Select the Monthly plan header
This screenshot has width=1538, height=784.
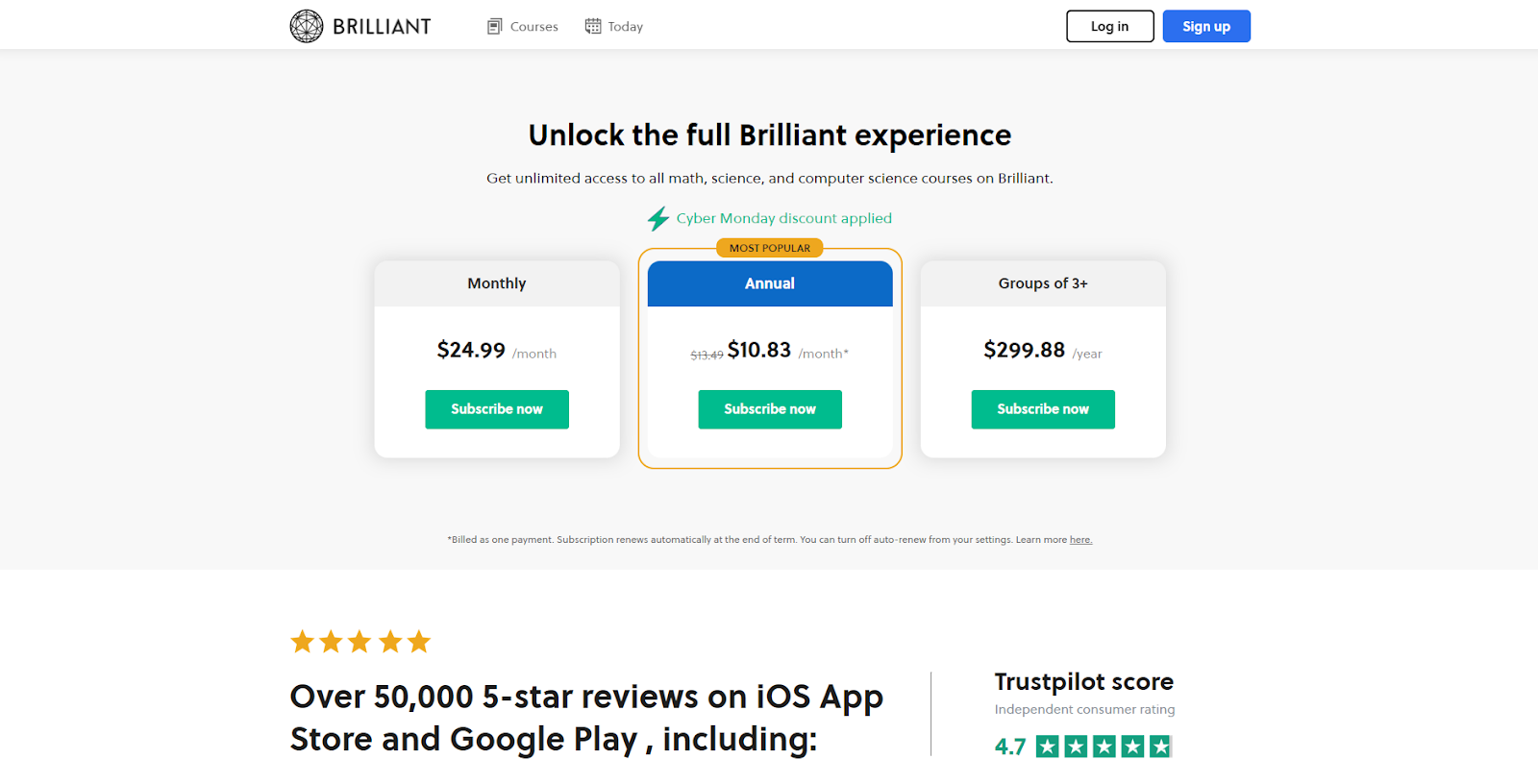[x=497, y=283]
